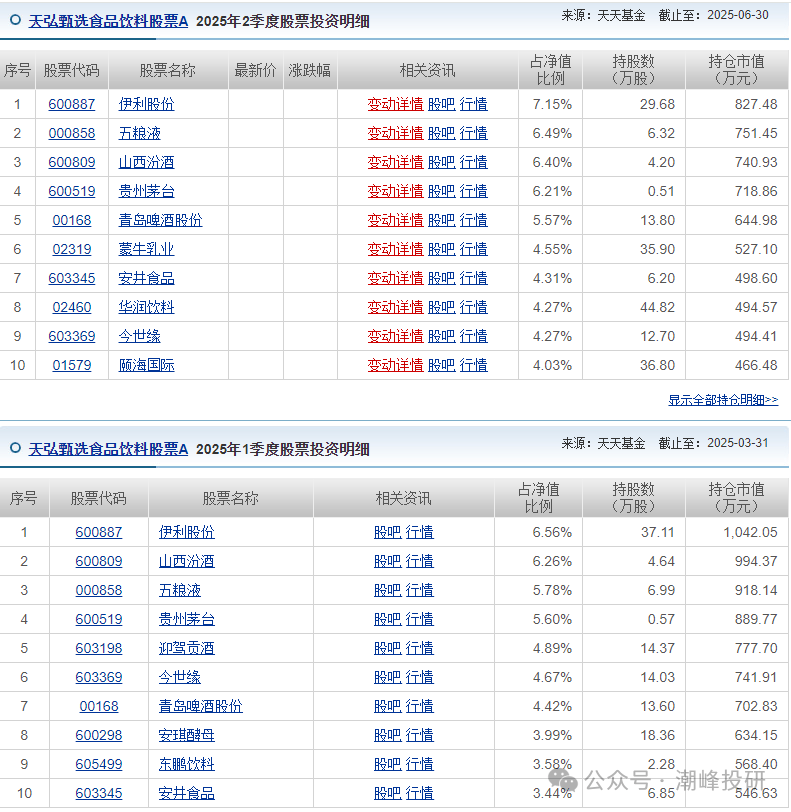791x812 pixels.
Task: Open 行情 for 东鹏饮料
Action: tap(420, 764)
